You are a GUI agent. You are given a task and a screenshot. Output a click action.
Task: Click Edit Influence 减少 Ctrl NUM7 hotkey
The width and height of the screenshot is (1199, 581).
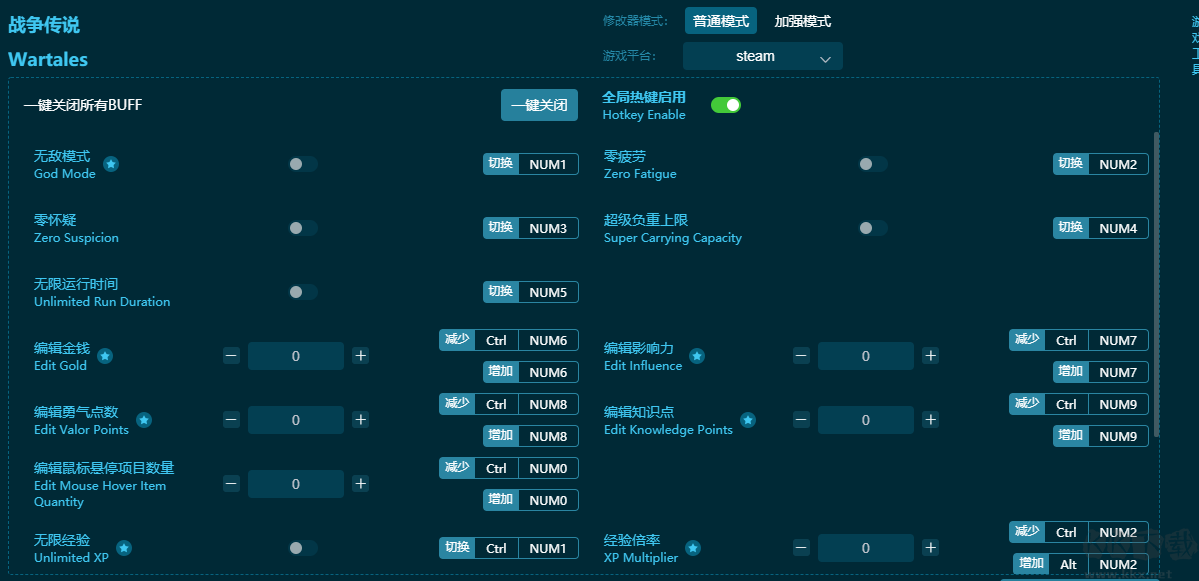click(1079, 340)
